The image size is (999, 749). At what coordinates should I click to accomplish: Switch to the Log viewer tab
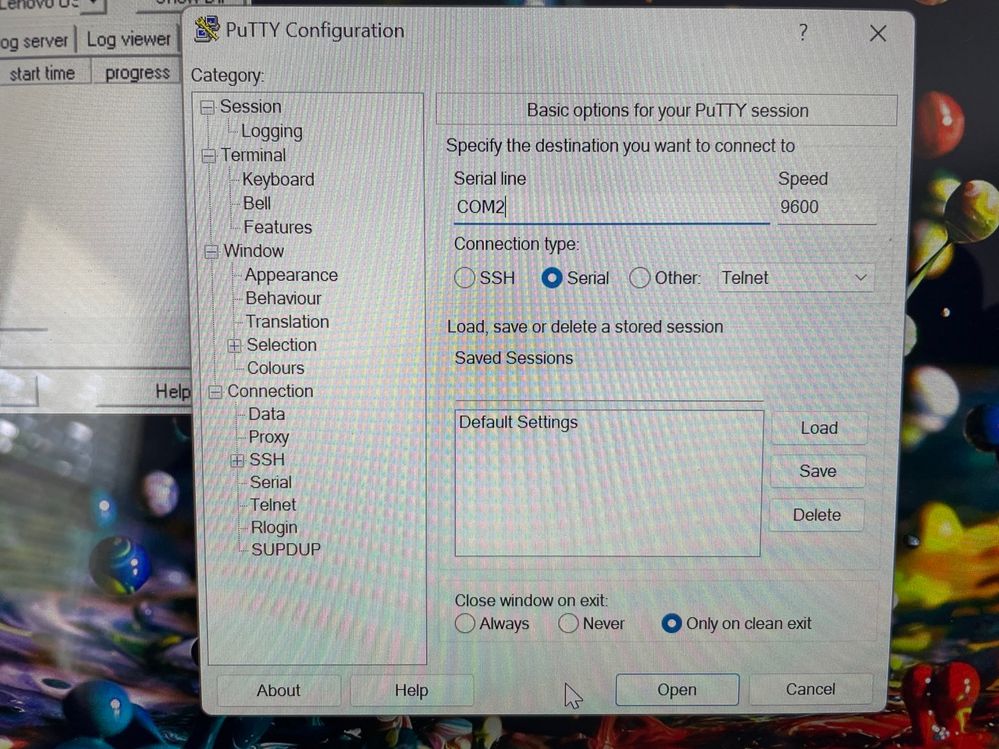coord(127,40)
